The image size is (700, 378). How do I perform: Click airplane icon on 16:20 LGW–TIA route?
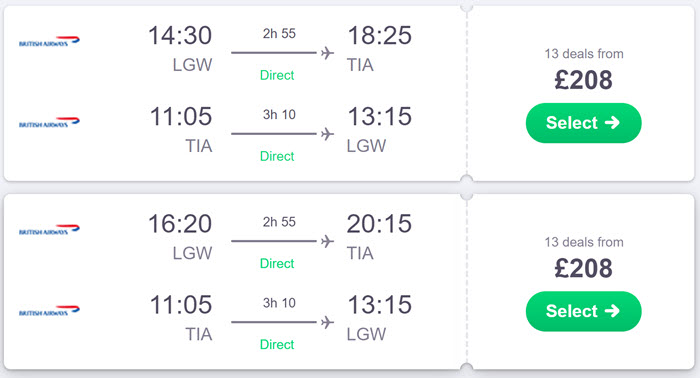(327, 241)
